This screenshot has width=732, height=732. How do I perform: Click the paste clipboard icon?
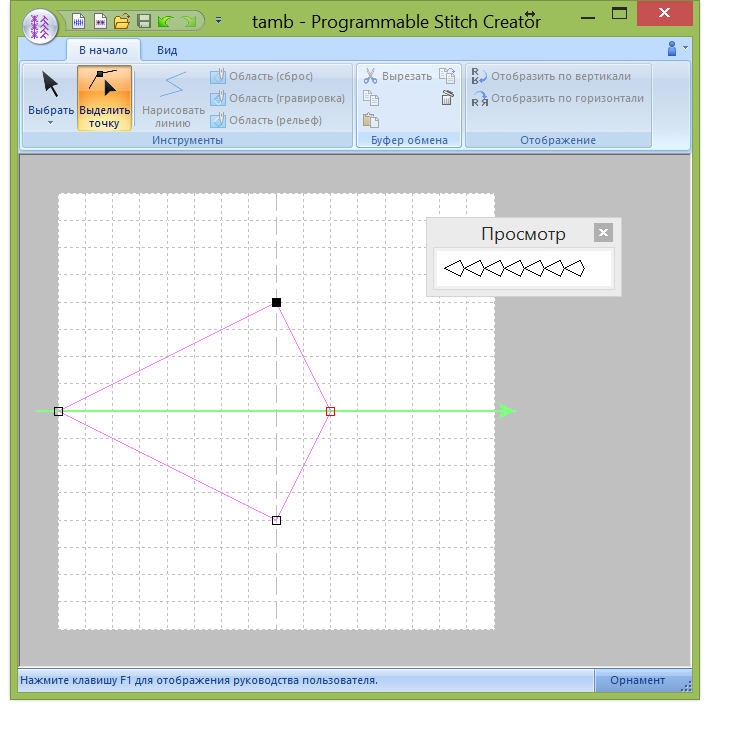click(x=371, y=120)
